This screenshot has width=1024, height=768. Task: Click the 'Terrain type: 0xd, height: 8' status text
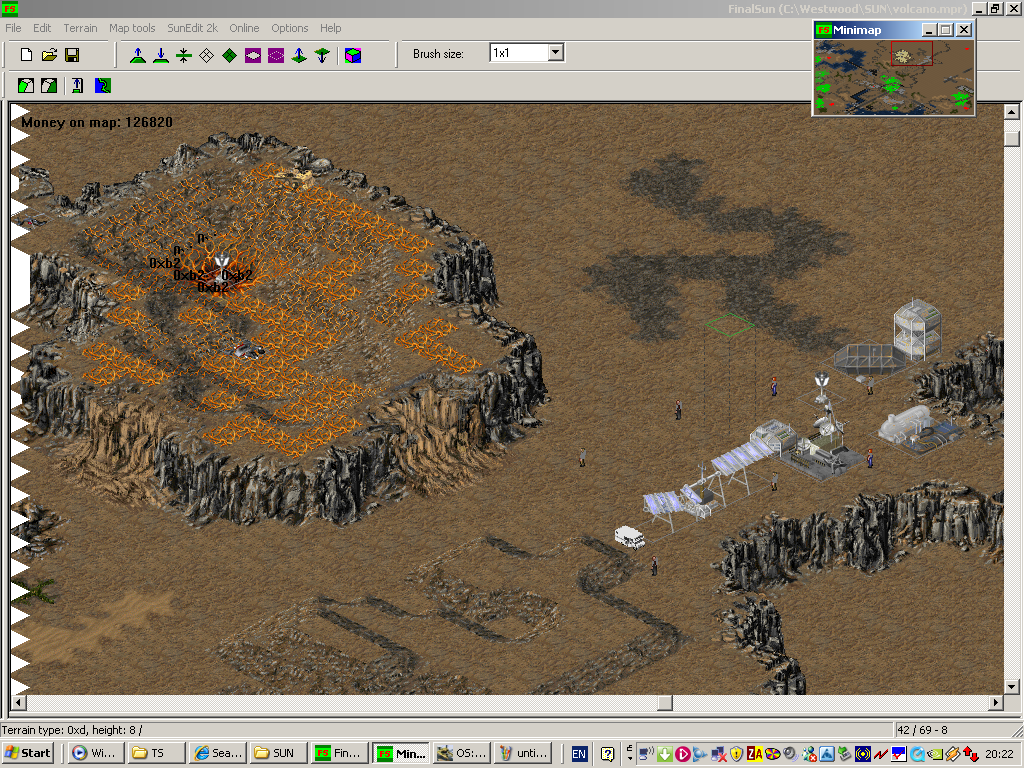(x=72, y=730)
